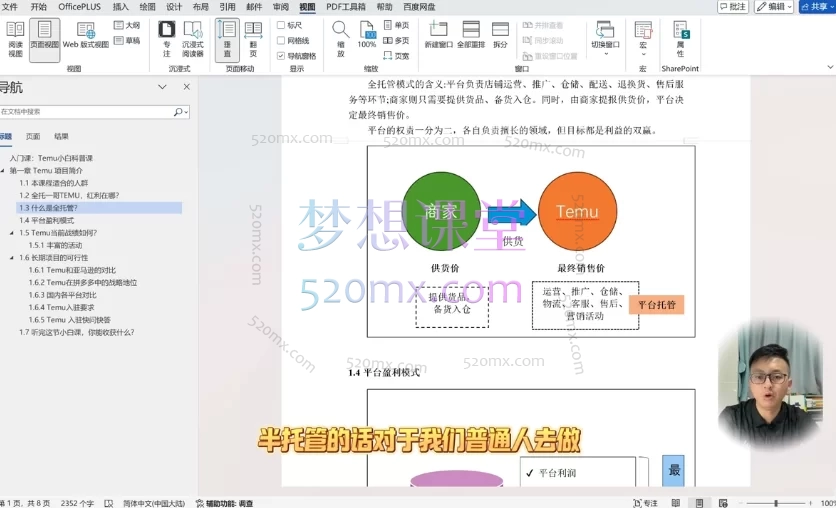Collapse 第一章 Temu 项目简介 heading
This screenshot has width=836, height=508.
click(x=3, y=171)
